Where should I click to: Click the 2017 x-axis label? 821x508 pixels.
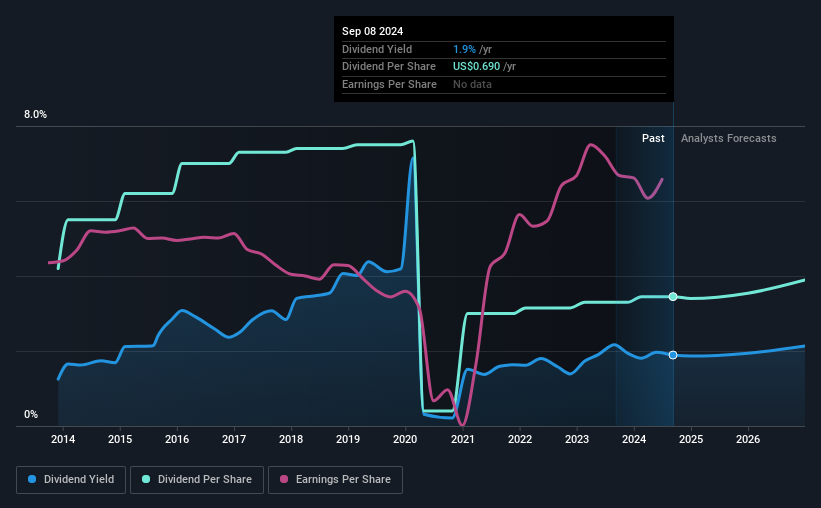(234, 439)
